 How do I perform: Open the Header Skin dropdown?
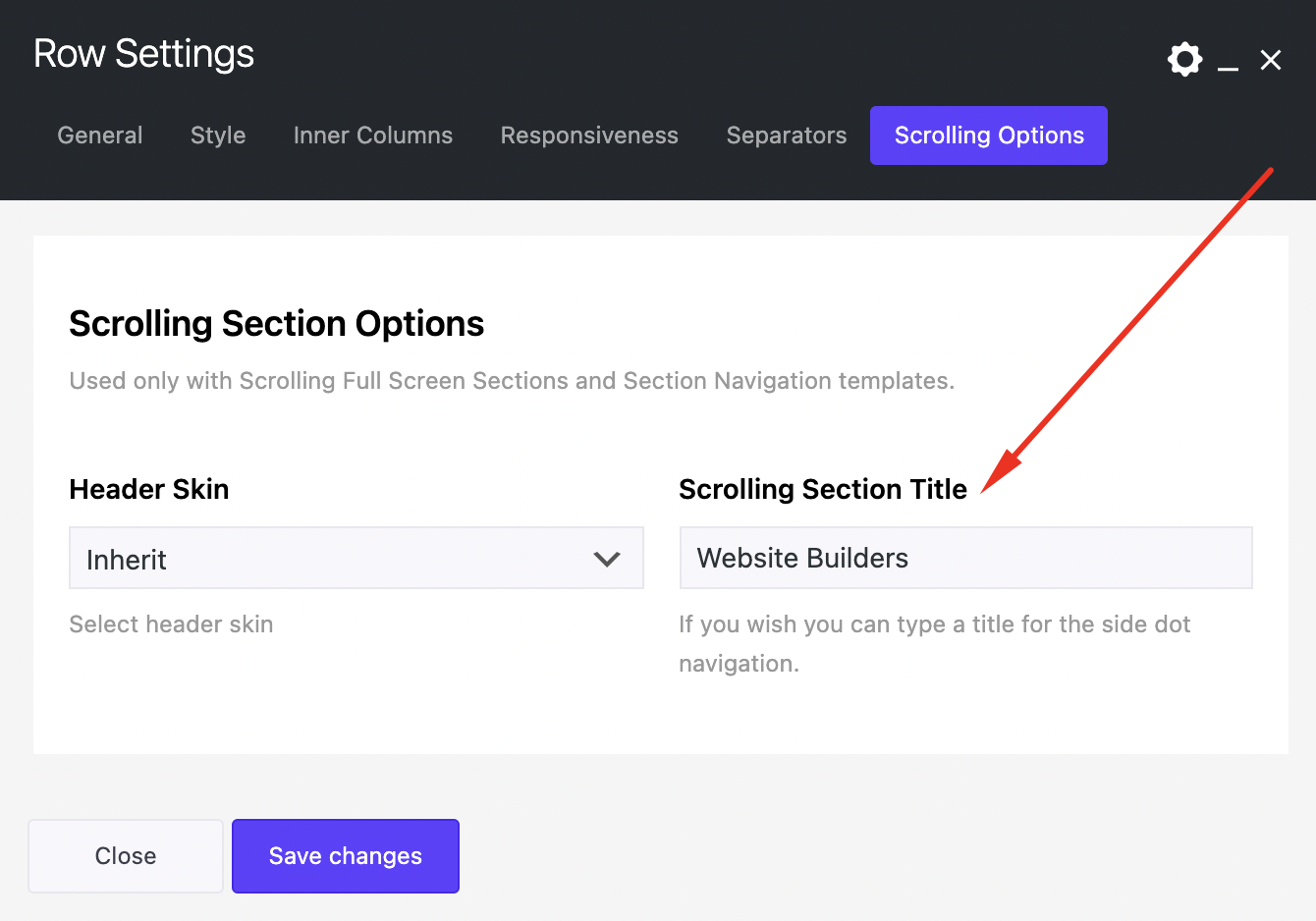[x=356, y=558]
